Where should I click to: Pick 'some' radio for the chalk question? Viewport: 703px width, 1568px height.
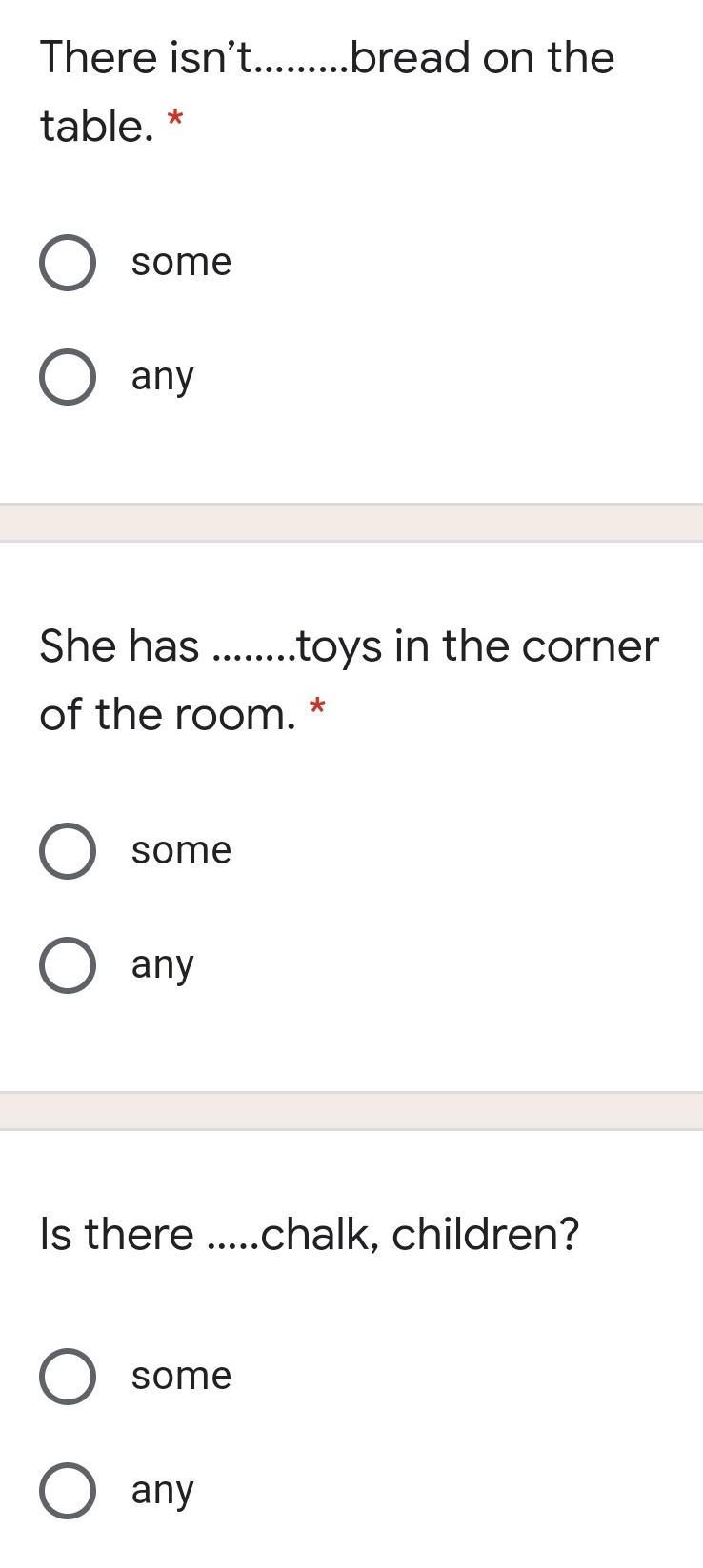67,1377
